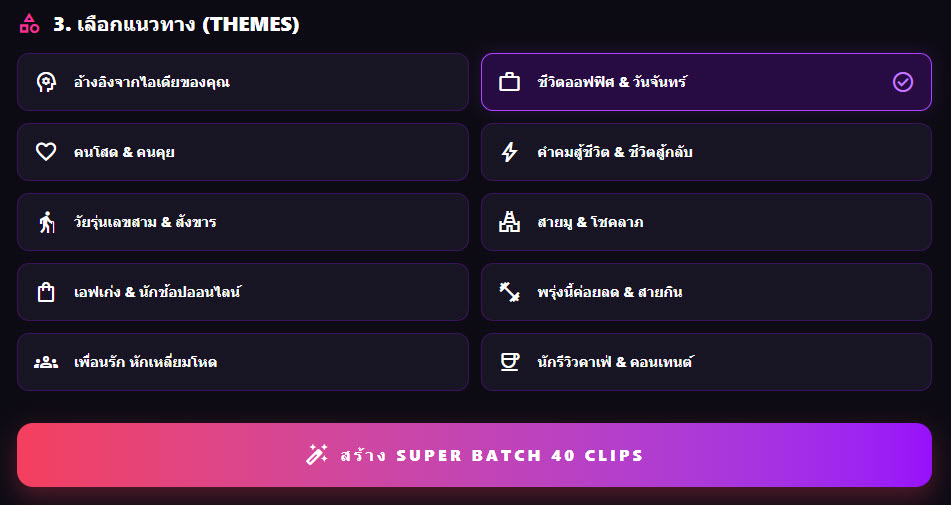The height and width of the screenshot is (505, 951).
Task: Click สร้าง SUPER BATCH 40 CLIPS button
Action: (474, 455)
